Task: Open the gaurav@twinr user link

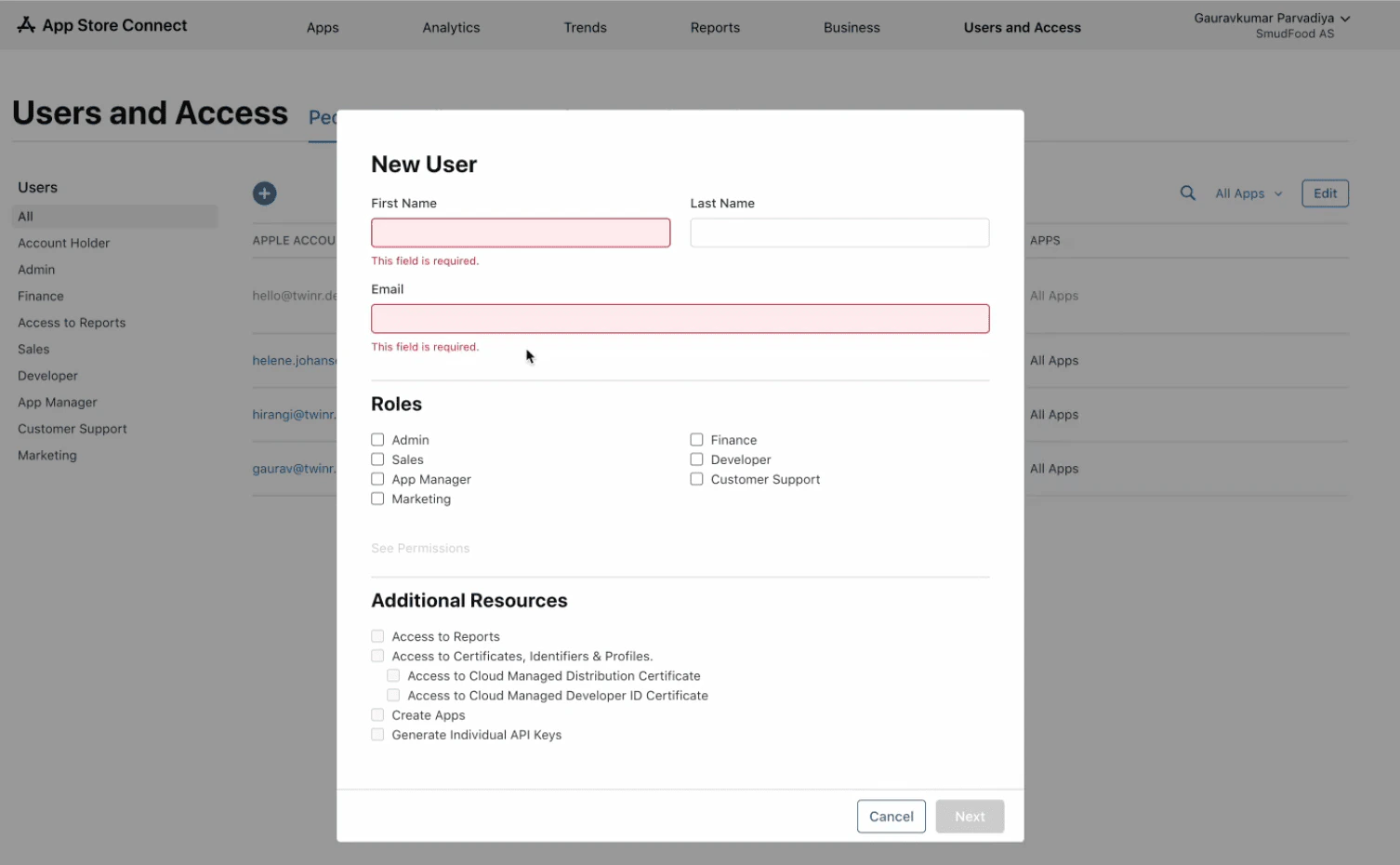Action: tap(294, 469)
